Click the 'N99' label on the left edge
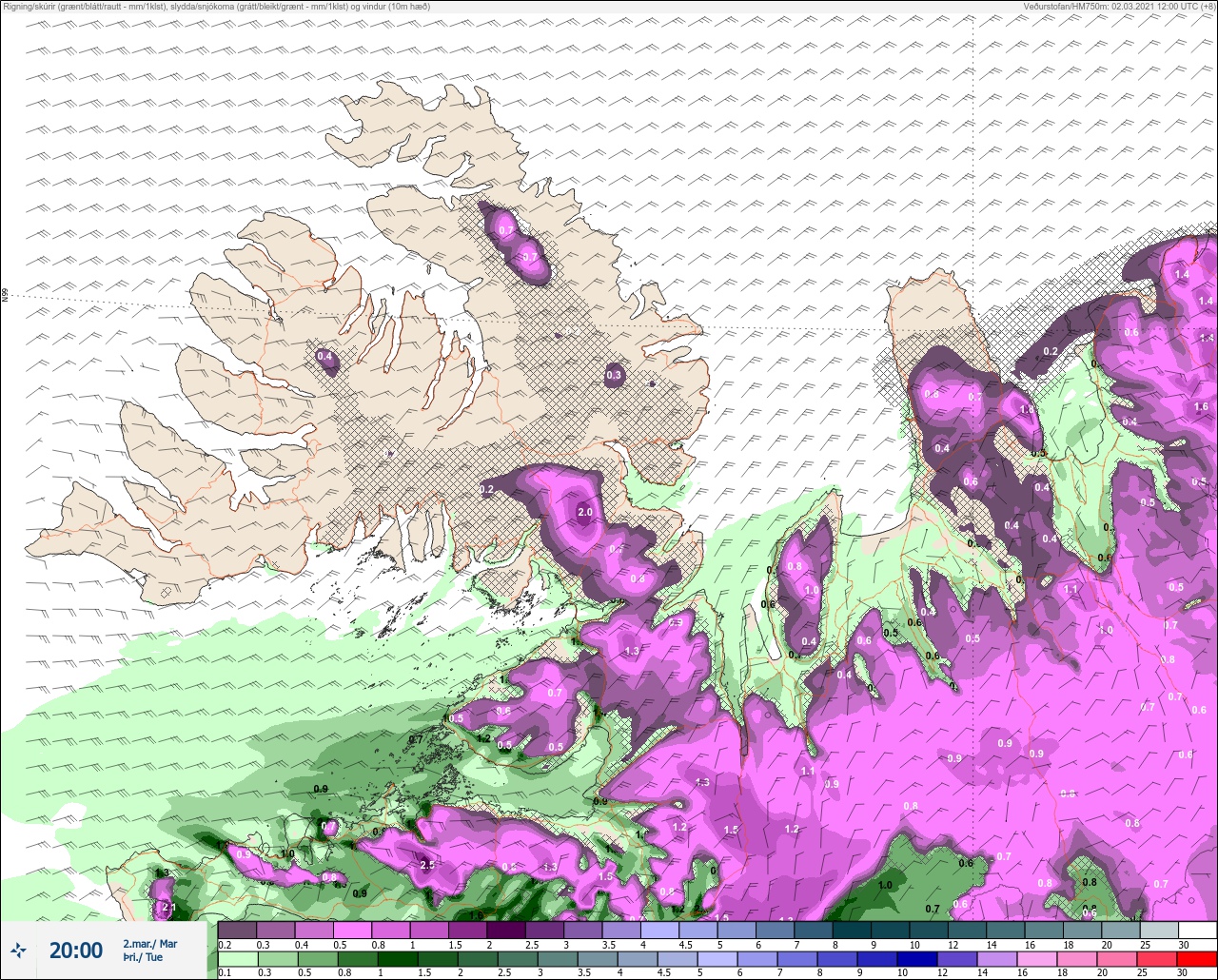Image resolution: width=1218 pixels, height=980 pixels. 5,296
